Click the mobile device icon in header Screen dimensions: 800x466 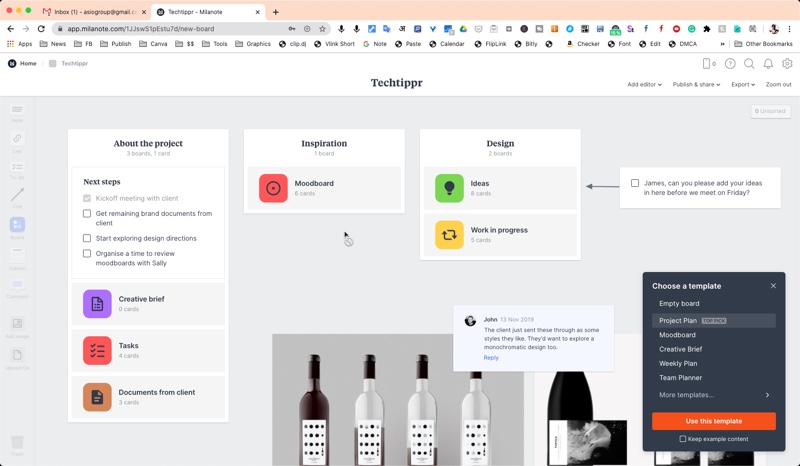(708, 64)
